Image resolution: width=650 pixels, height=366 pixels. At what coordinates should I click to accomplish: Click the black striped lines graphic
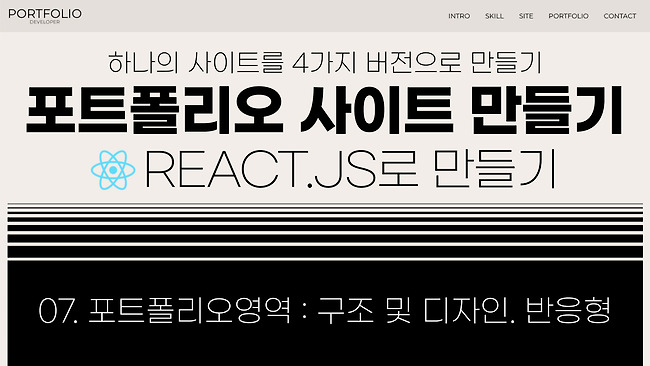[325, 230]
